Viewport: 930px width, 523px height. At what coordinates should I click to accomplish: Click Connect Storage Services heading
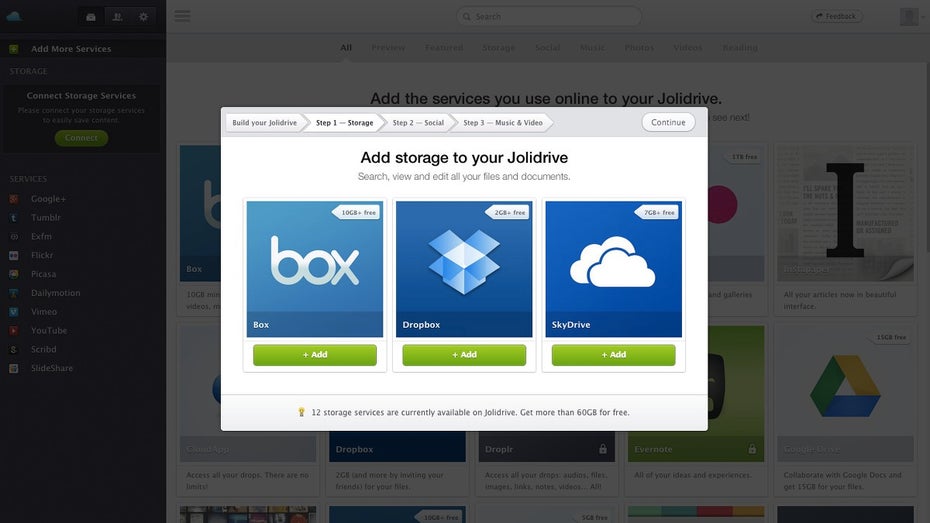pyautogui.click(x=81, y=95)
